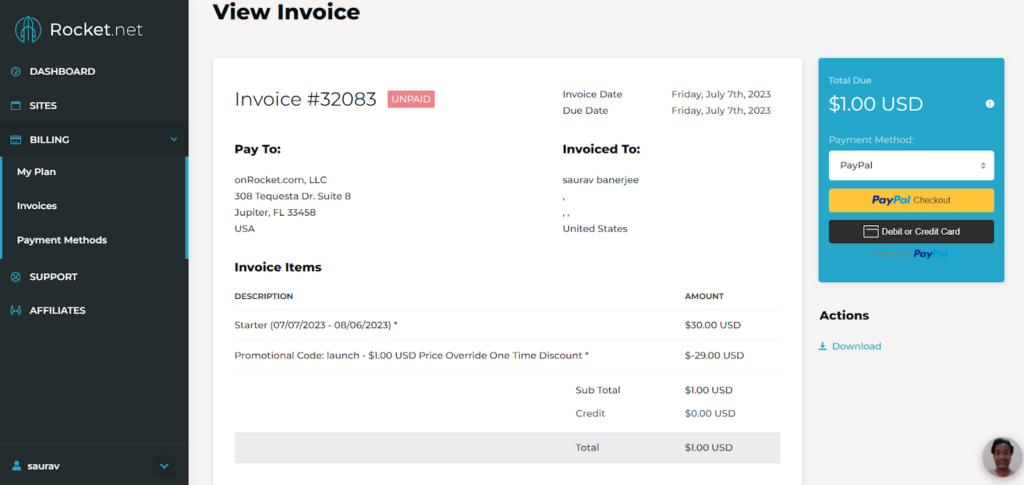Click the United States country text

click(x=595, y=229)
